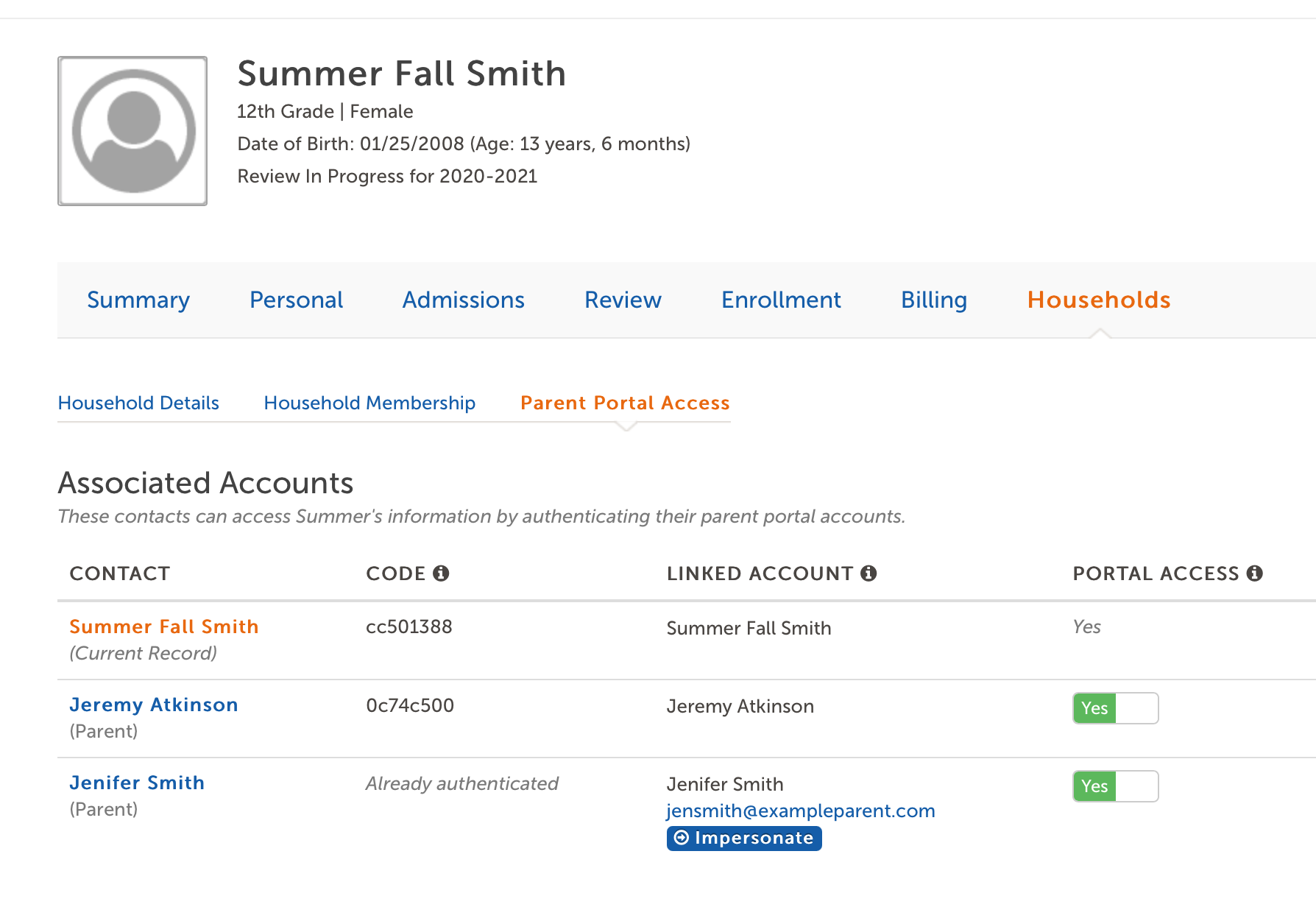Click the info icon next to CODE
The width and height of the screenshot is (1316, 907).
click(441, 574)
